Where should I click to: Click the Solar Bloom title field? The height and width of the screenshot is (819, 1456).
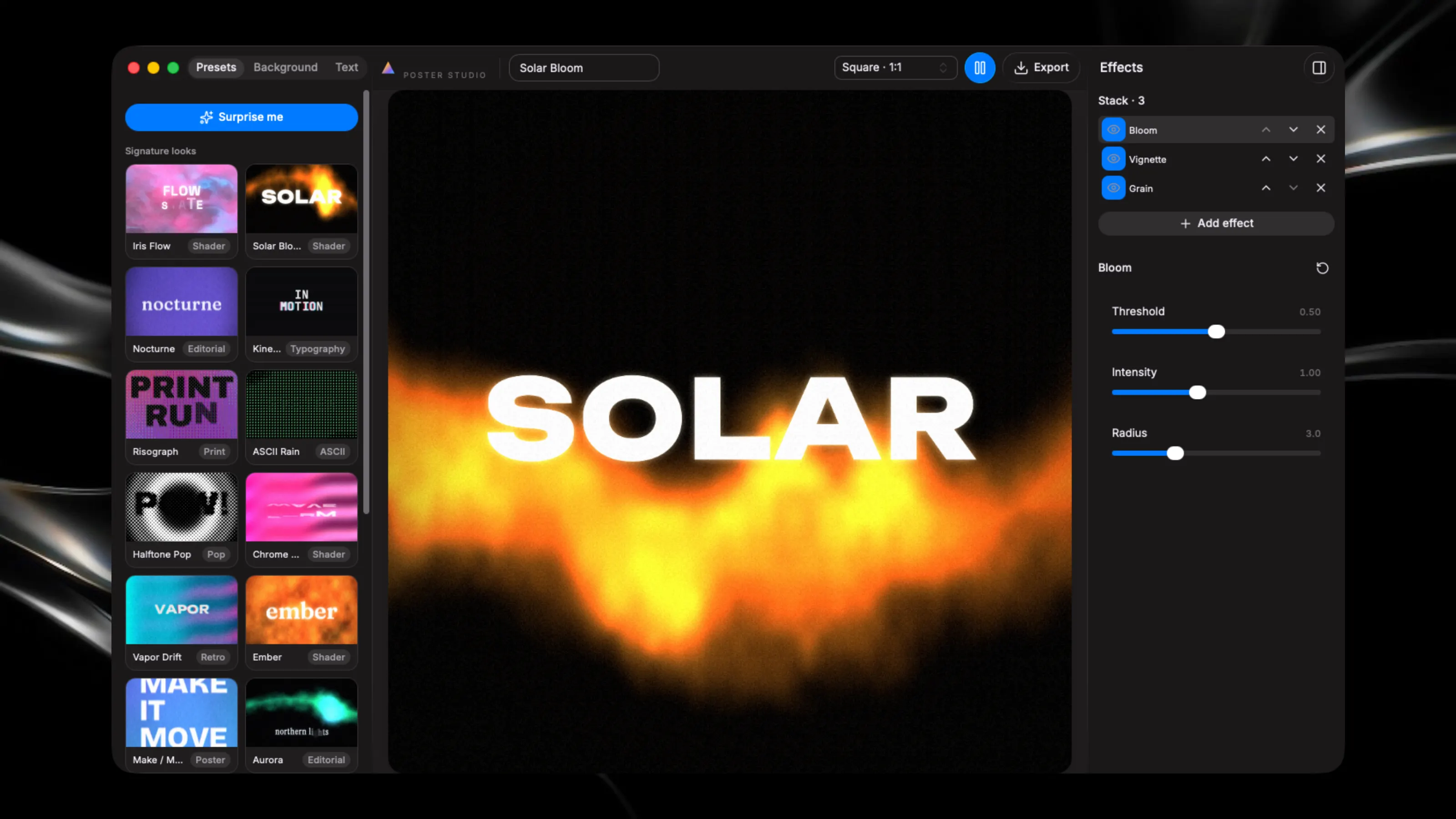point(584,68)
